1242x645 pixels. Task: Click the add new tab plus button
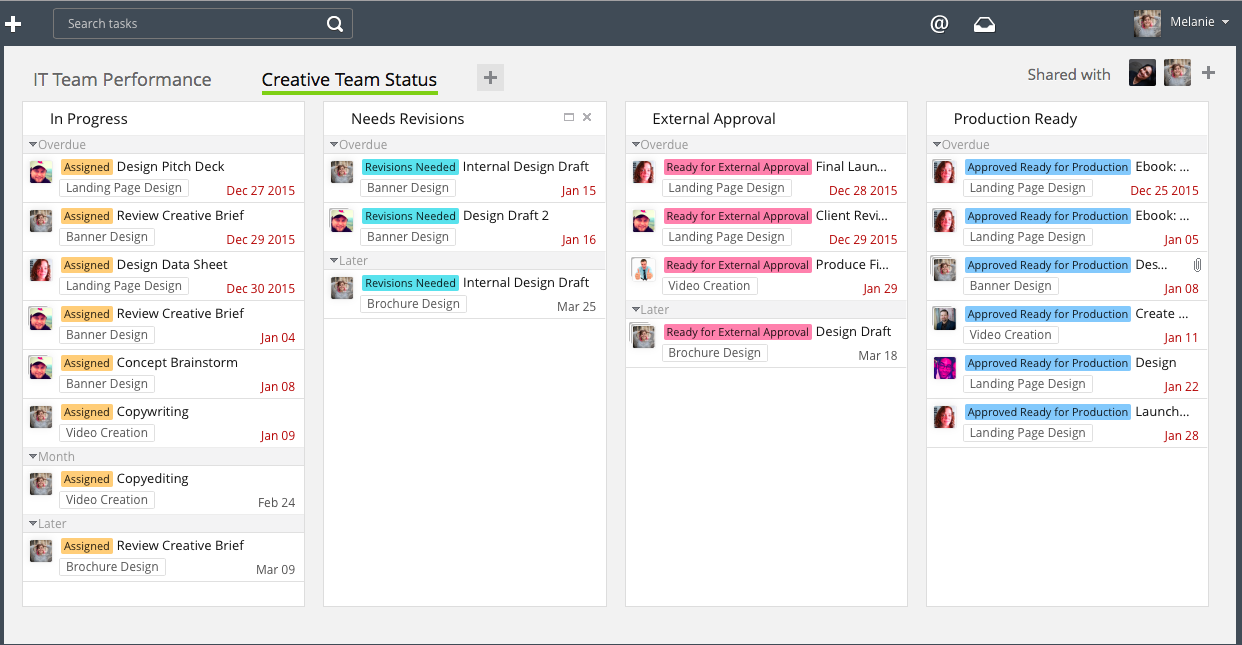pos(490,78)
